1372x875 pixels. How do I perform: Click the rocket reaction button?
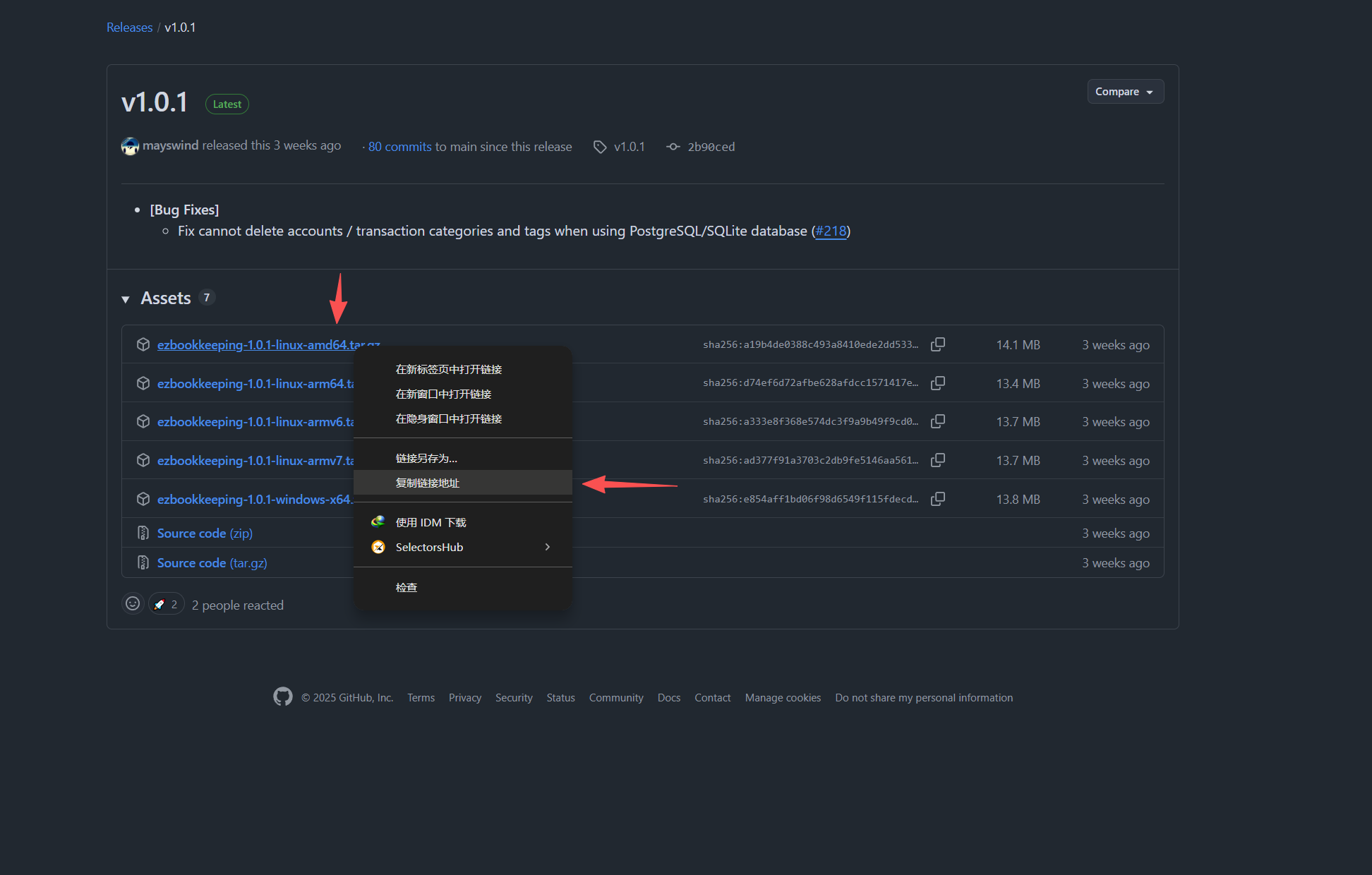pyautogui.click(x=167, y=604)
